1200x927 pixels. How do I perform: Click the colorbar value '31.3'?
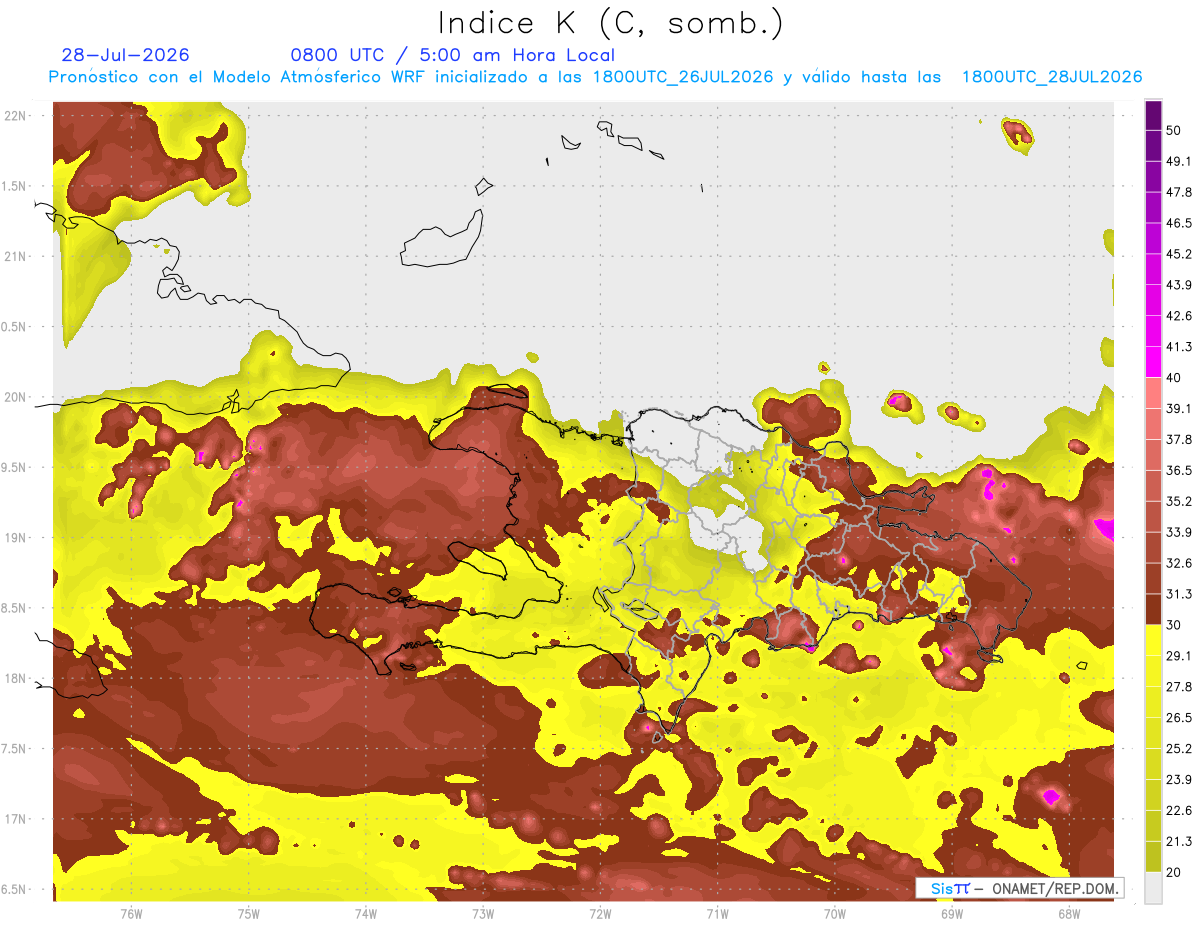click(1179, 594)
